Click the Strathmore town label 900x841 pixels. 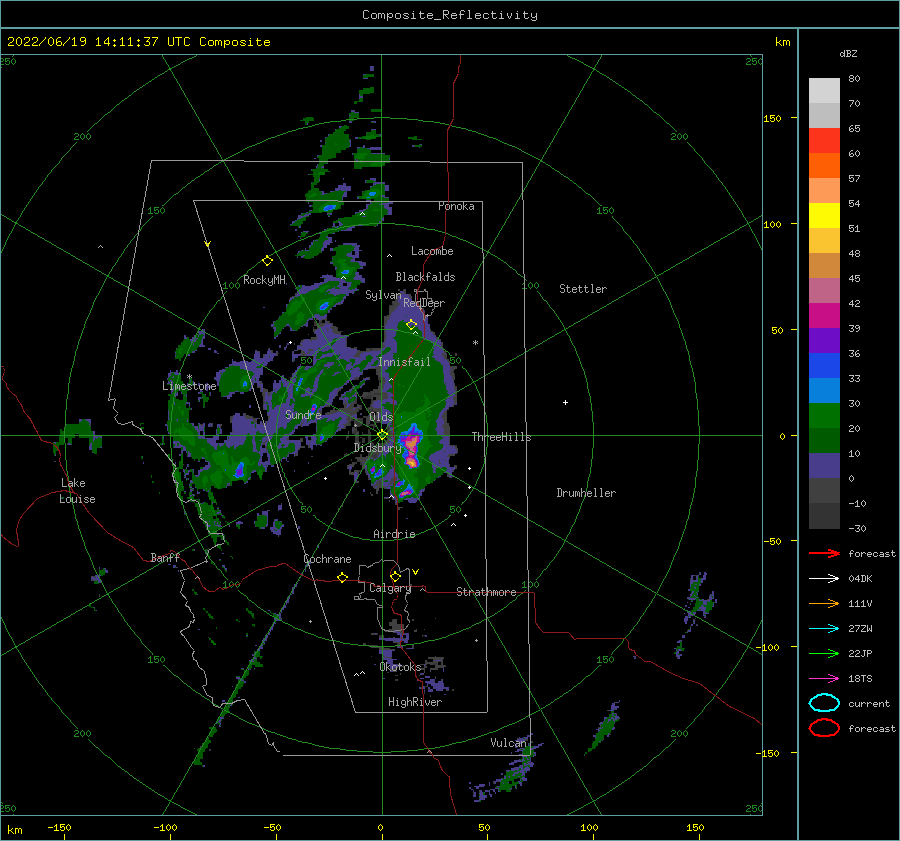coord(486,592)
